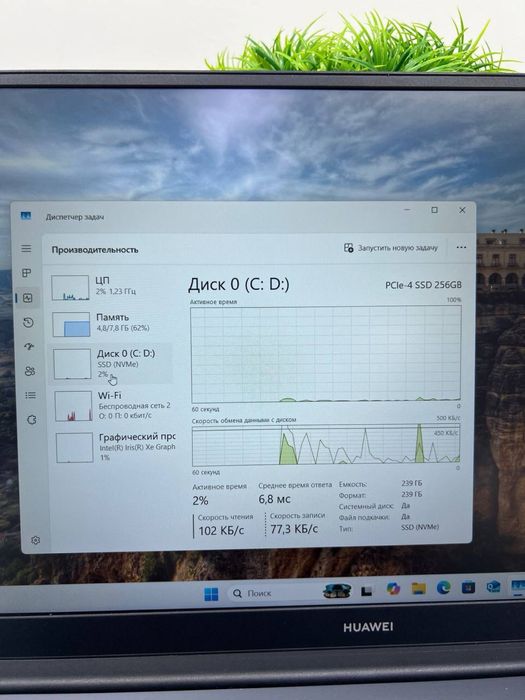The height and width of the screenshot is (700, 525).
Task: Click the search highlight image in taskbar
Action: click(x=337, y=591)
